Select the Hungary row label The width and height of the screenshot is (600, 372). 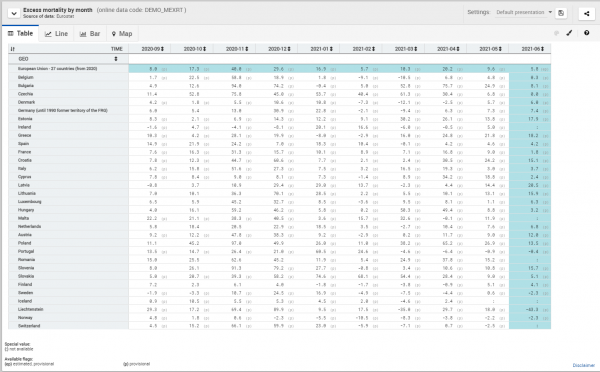pos(26,210)
